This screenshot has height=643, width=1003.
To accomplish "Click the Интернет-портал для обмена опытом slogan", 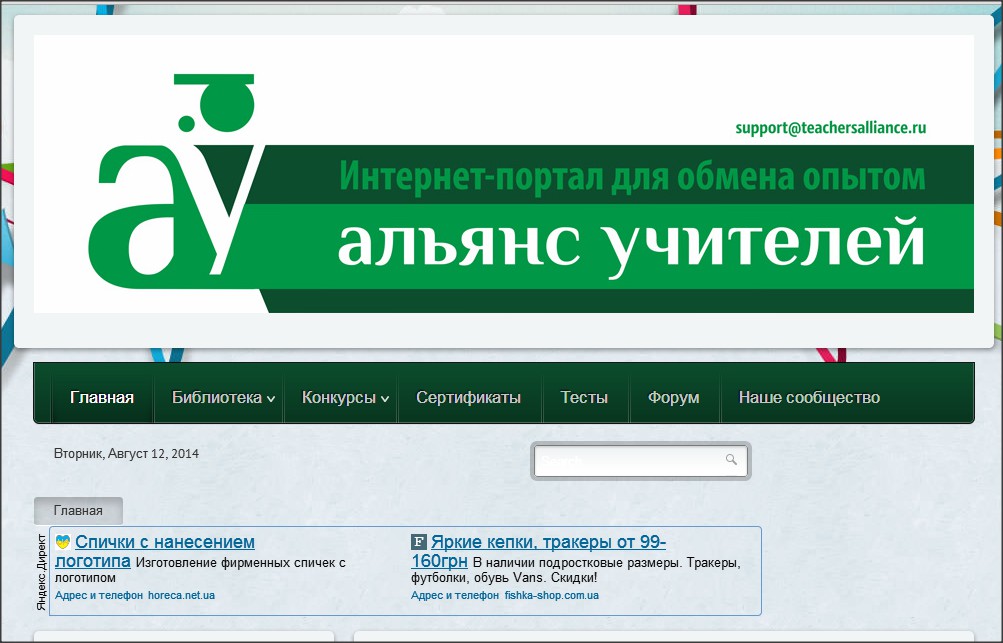I will click(x=632, y=176).
